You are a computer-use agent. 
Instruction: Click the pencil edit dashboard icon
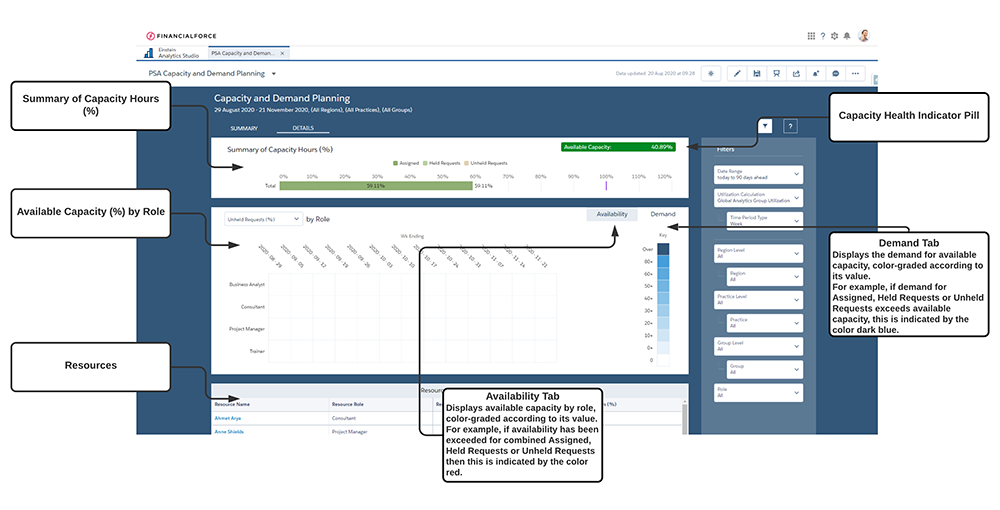[x=737, y=73]
